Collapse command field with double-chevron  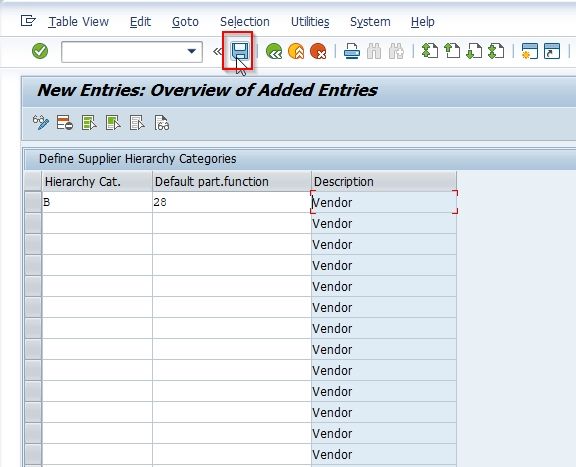(x=217, y=51)
